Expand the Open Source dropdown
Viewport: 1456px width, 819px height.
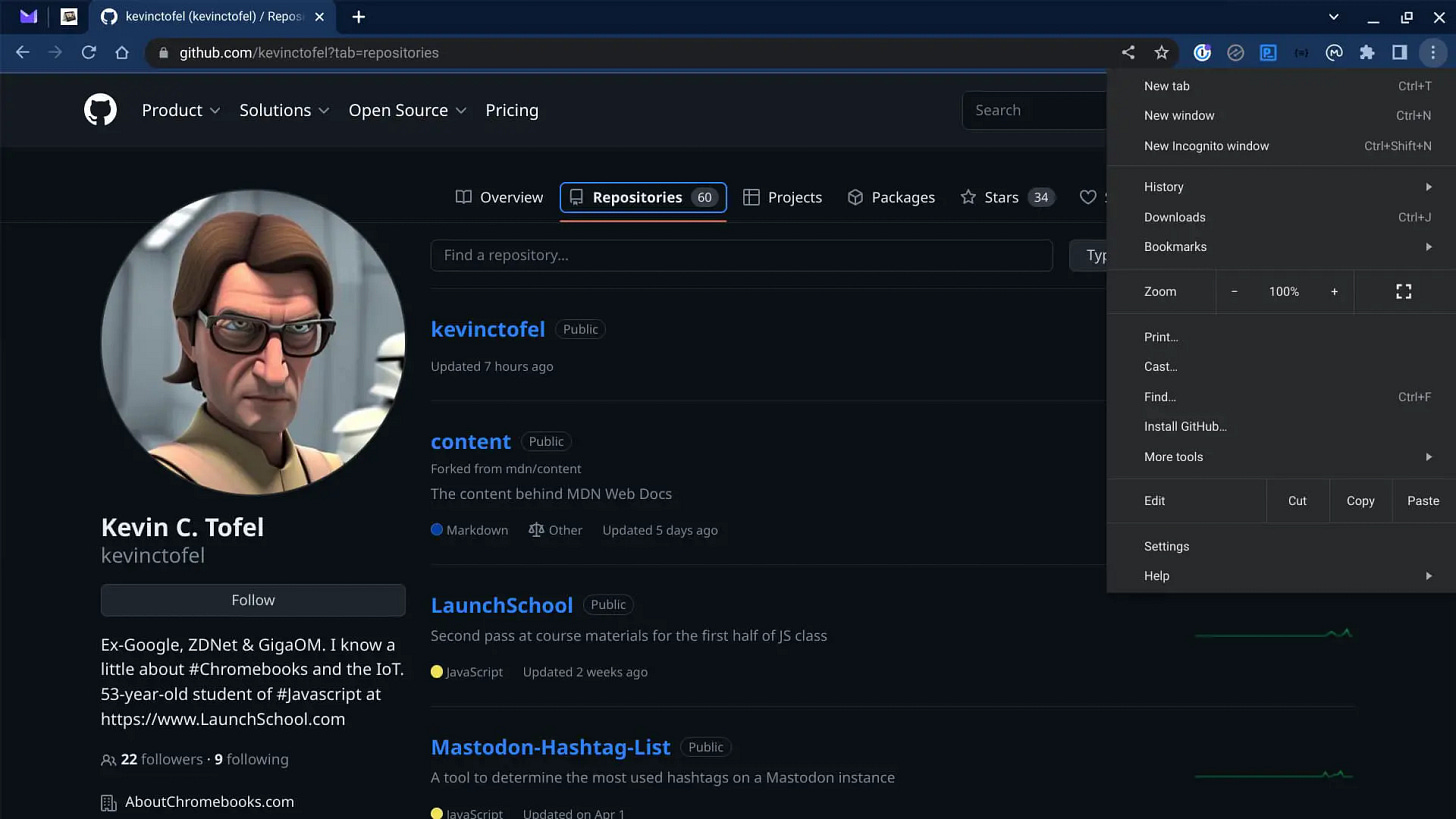[407, 110]
